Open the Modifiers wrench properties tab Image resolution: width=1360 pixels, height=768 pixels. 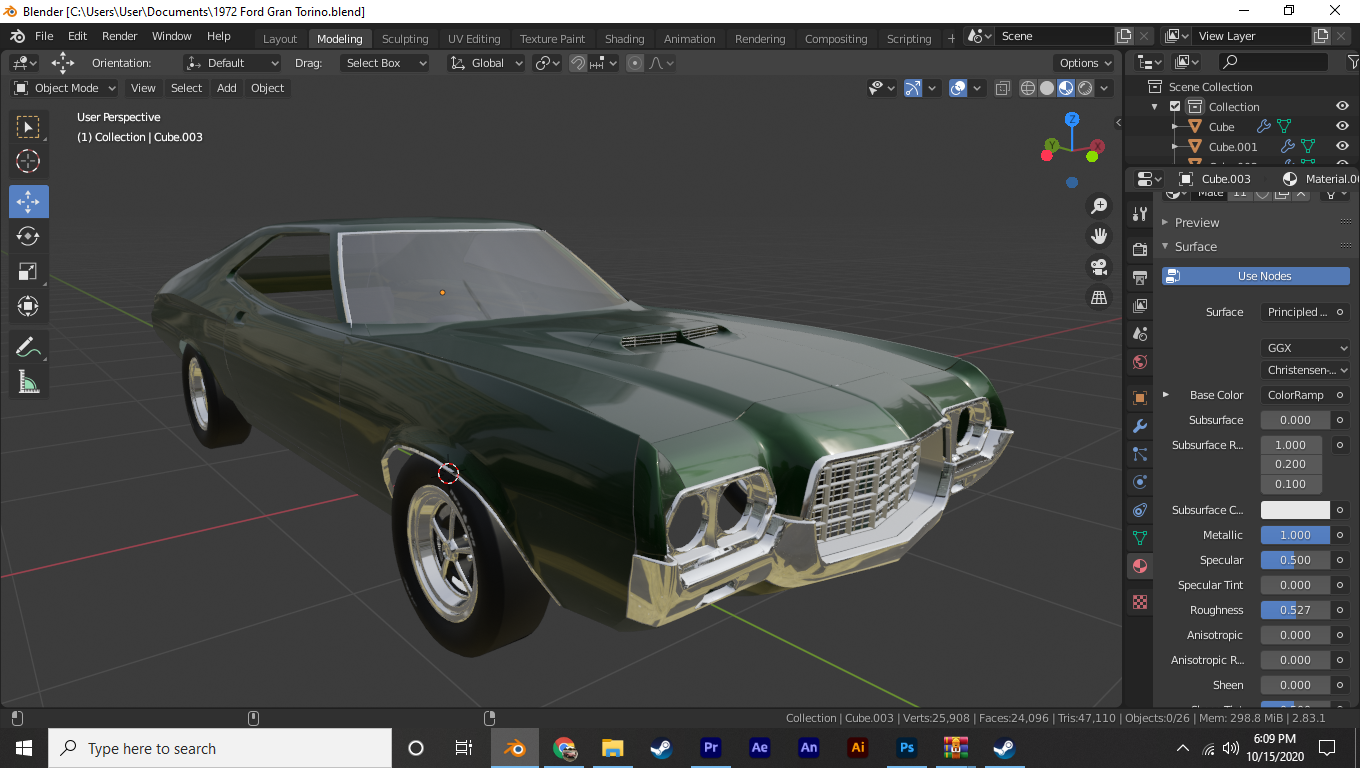click(x=1139, y=426)
